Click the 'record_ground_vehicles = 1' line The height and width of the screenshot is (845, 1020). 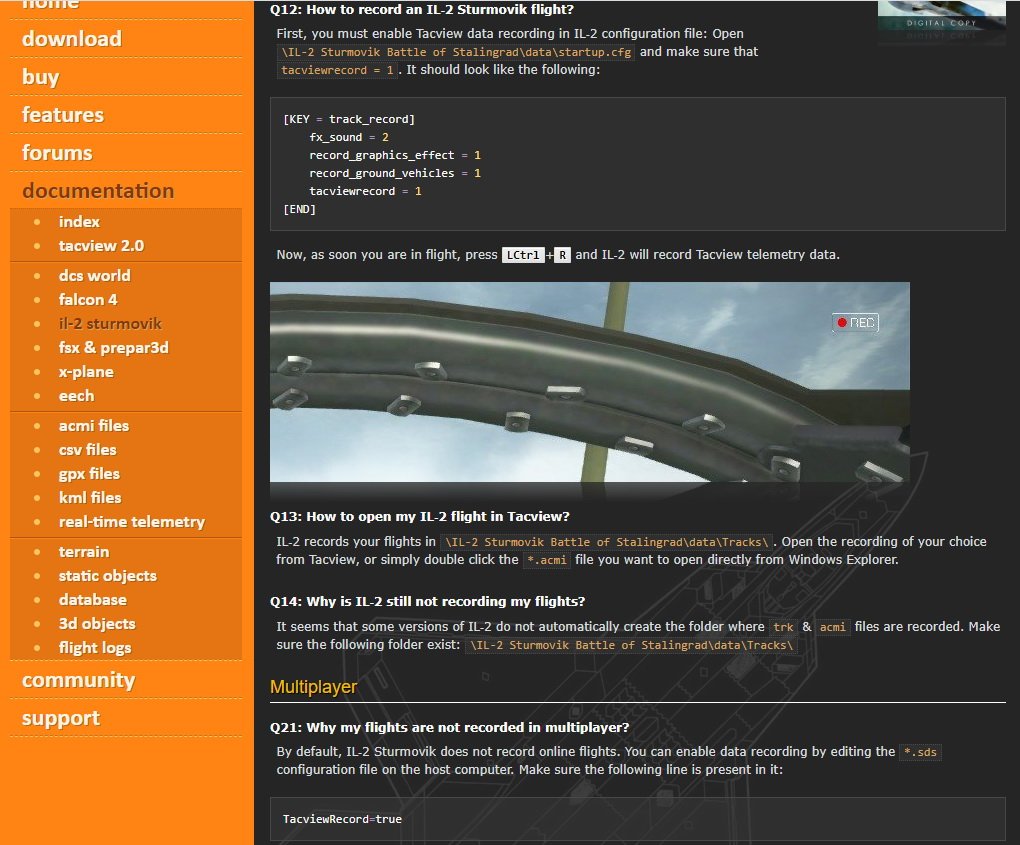[395, 174]
